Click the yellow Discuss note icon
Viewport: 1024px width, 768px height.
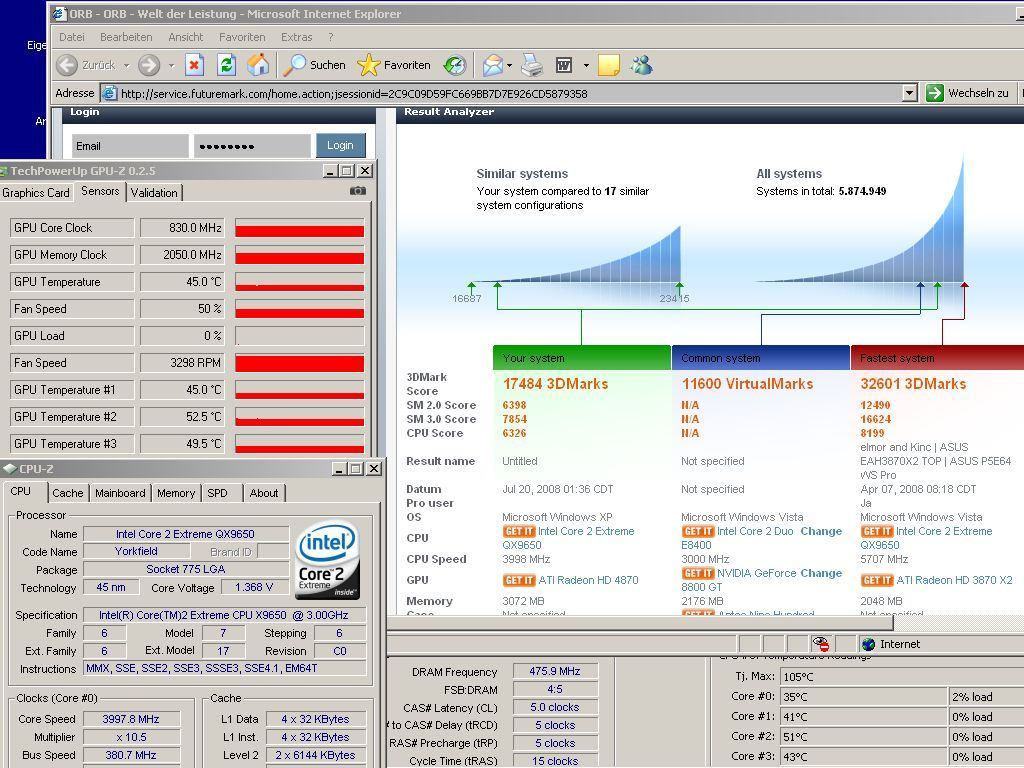[x=609, y=65]
